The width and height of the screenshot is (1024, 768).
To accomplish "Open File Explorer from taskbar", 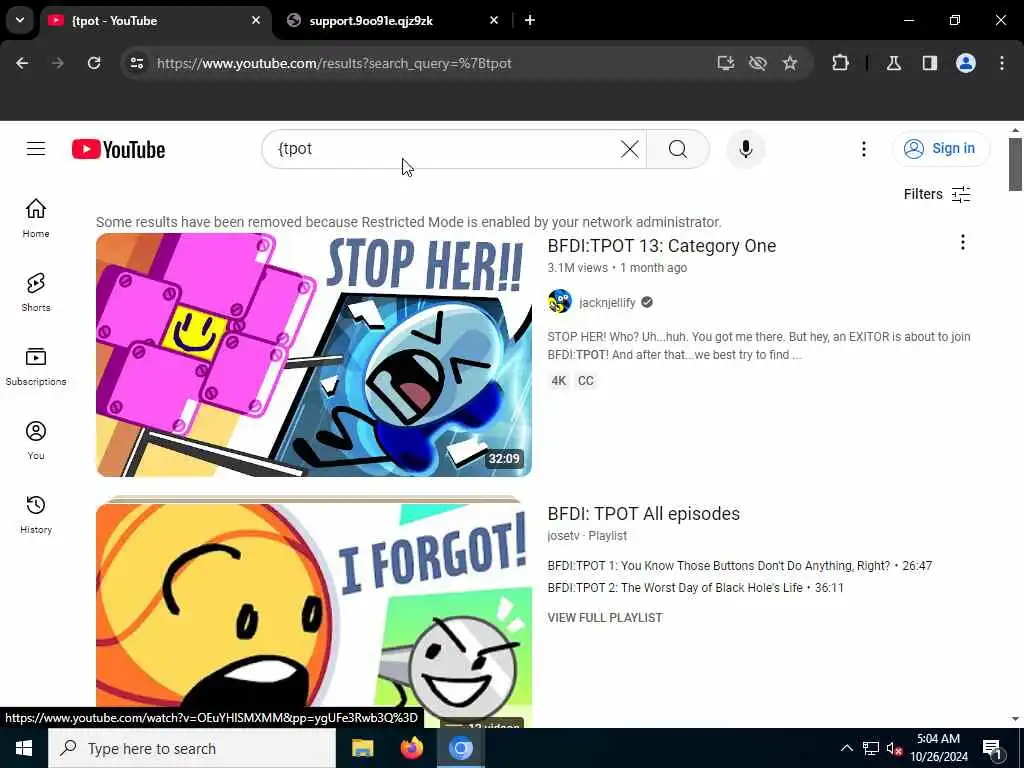I will click(362, 748).
